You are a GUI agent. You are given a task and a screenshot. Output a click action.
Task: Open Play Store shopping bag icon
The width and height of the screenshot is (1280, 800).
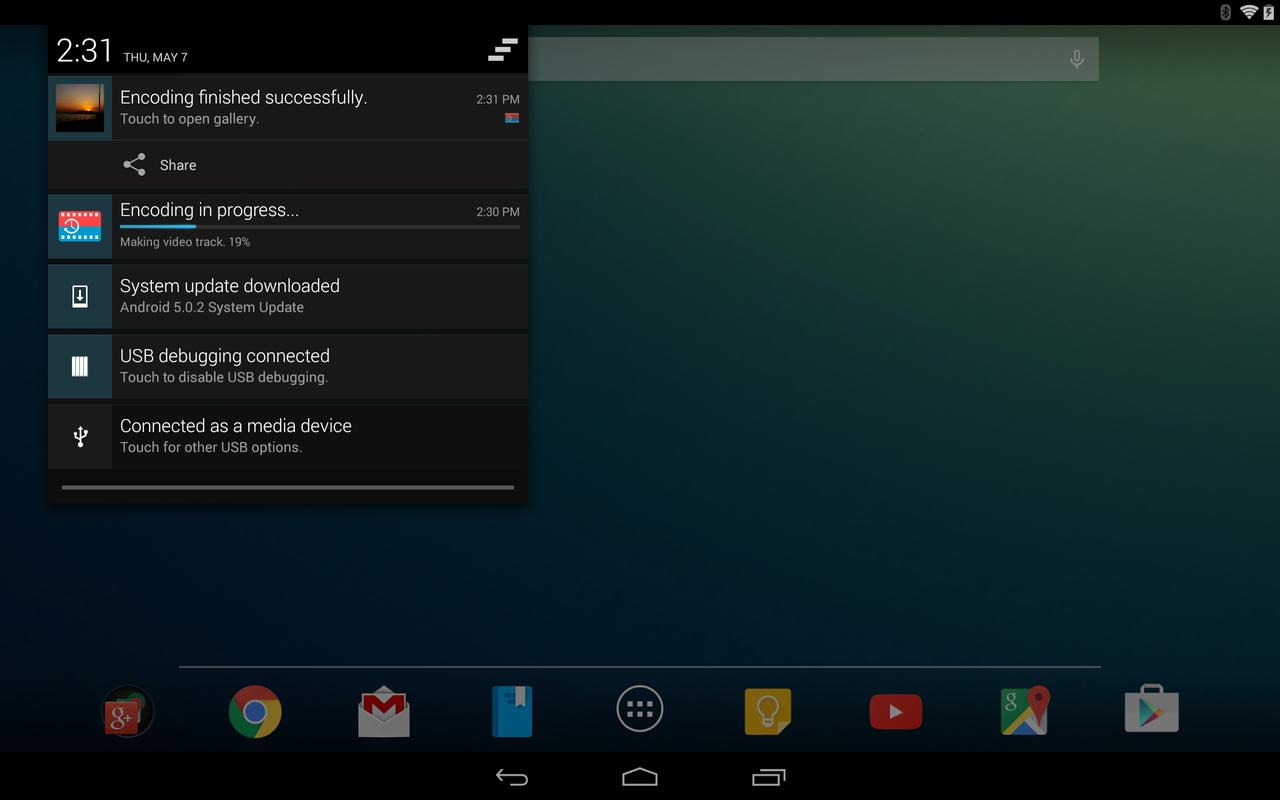coord(1152,710)
